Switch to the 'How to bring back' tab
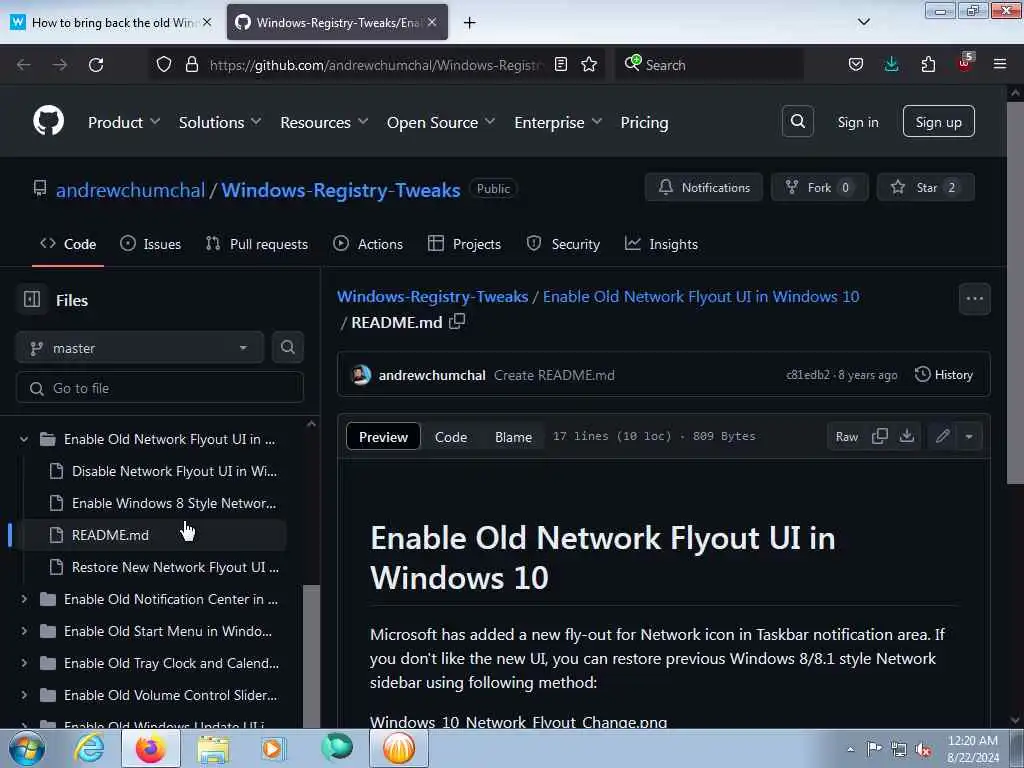Viewport: 1024px width, 768px height. 111,23
